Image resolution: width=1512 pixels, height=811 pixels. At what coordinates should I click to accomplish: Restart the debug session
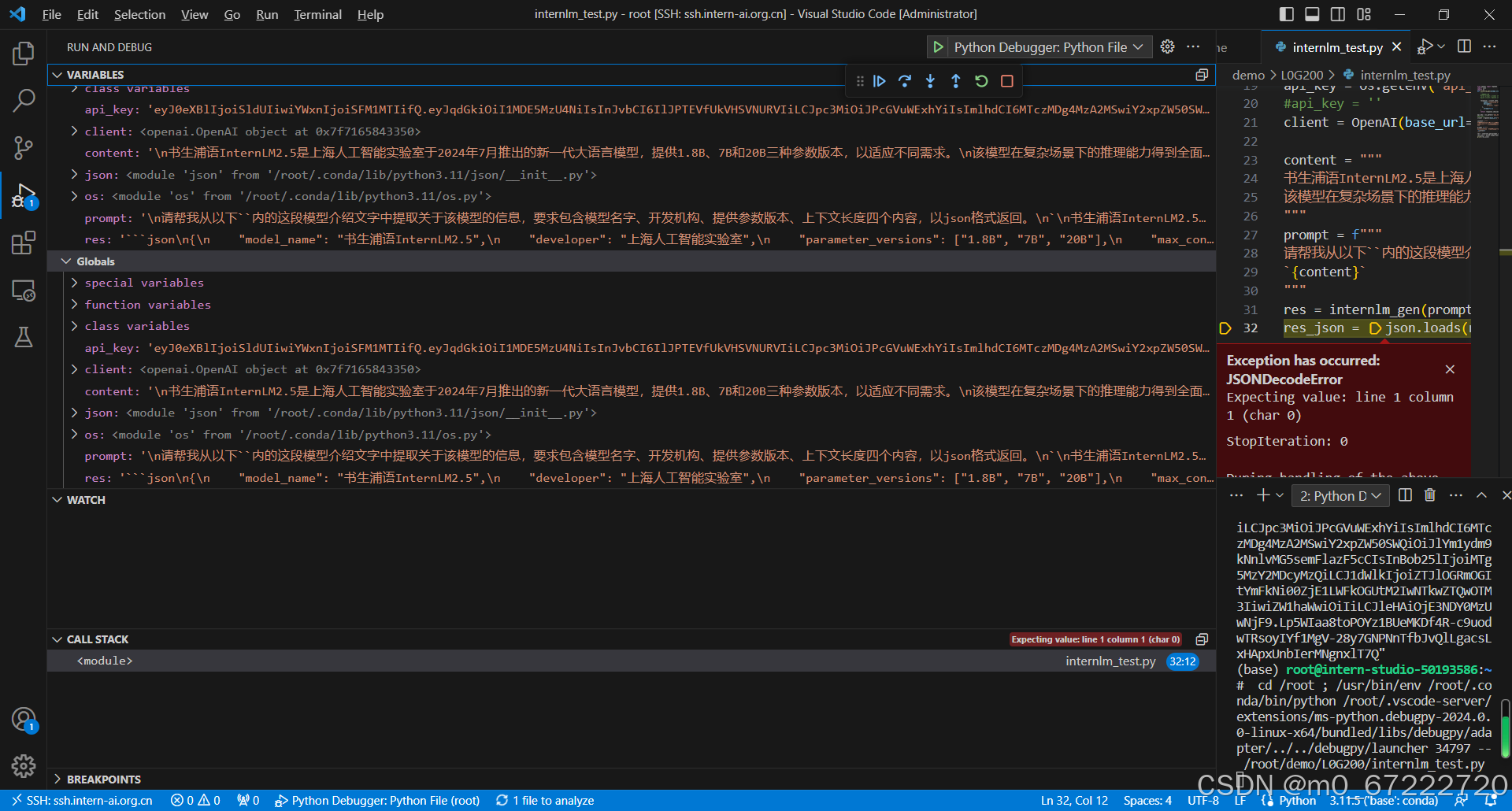[x=981, y=81]
